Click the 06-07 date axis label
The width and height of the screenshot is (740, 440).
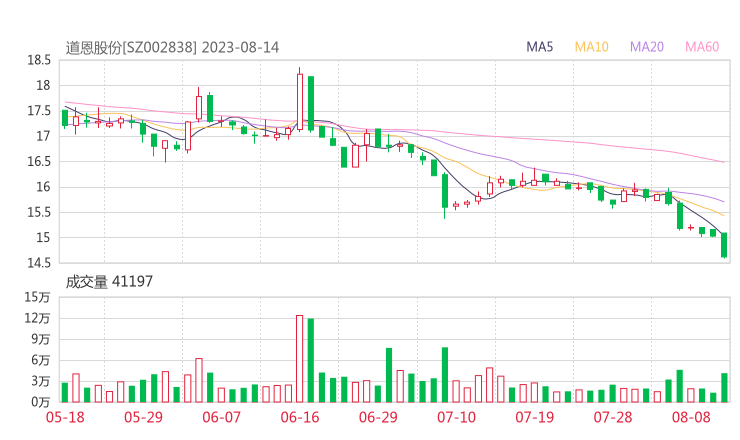coord(221,417)
